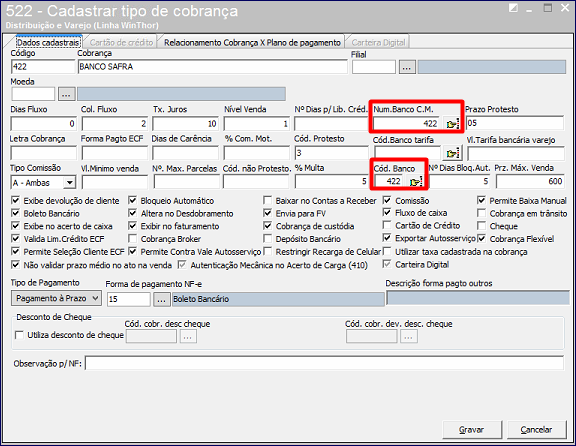Viewport: 576px width, 446px height.
Task: Open Filial search ellipsis button
Action: pos(407,67)
